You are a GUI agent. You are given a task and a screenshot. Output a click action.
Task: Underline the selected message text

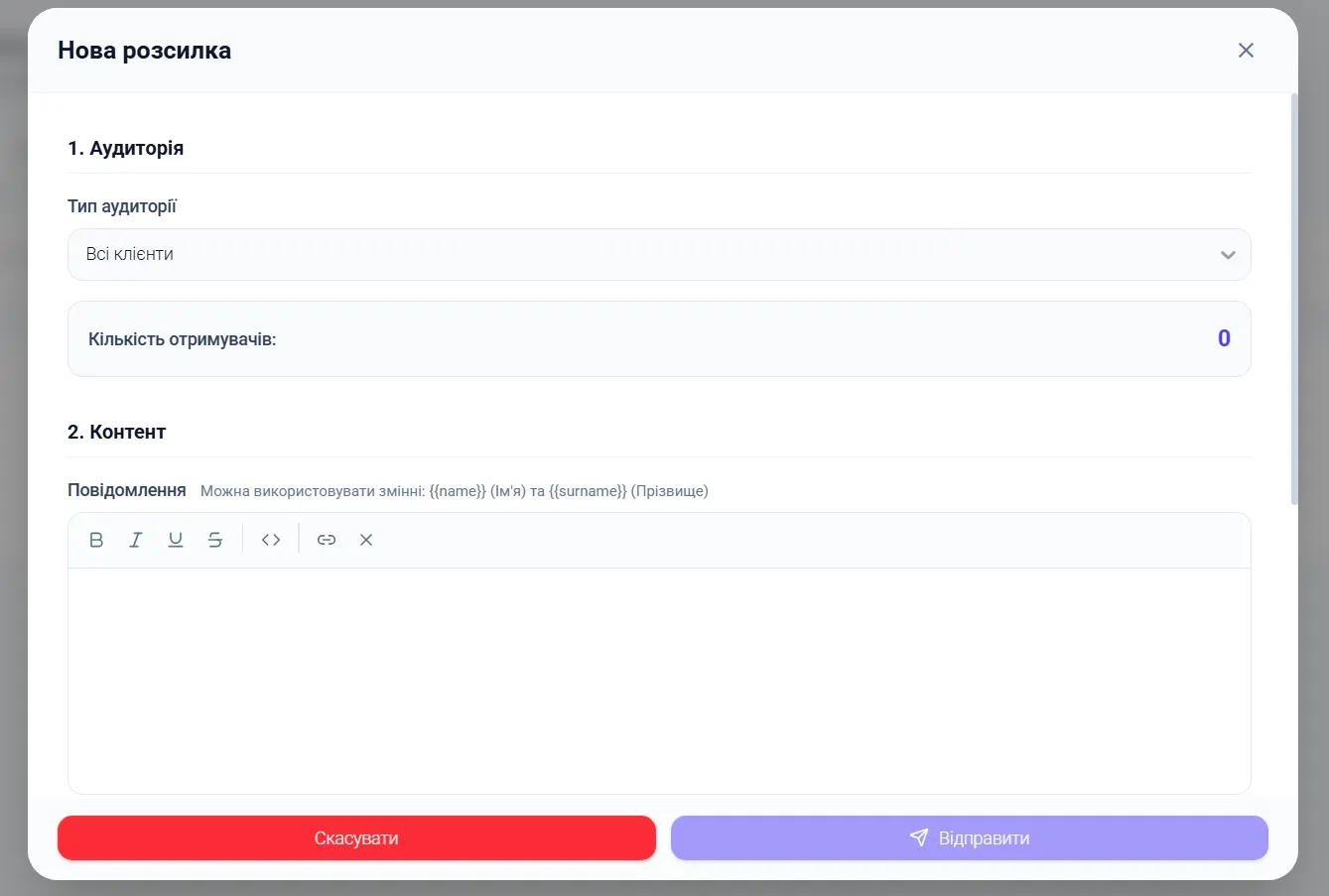[x=176, y=540]
